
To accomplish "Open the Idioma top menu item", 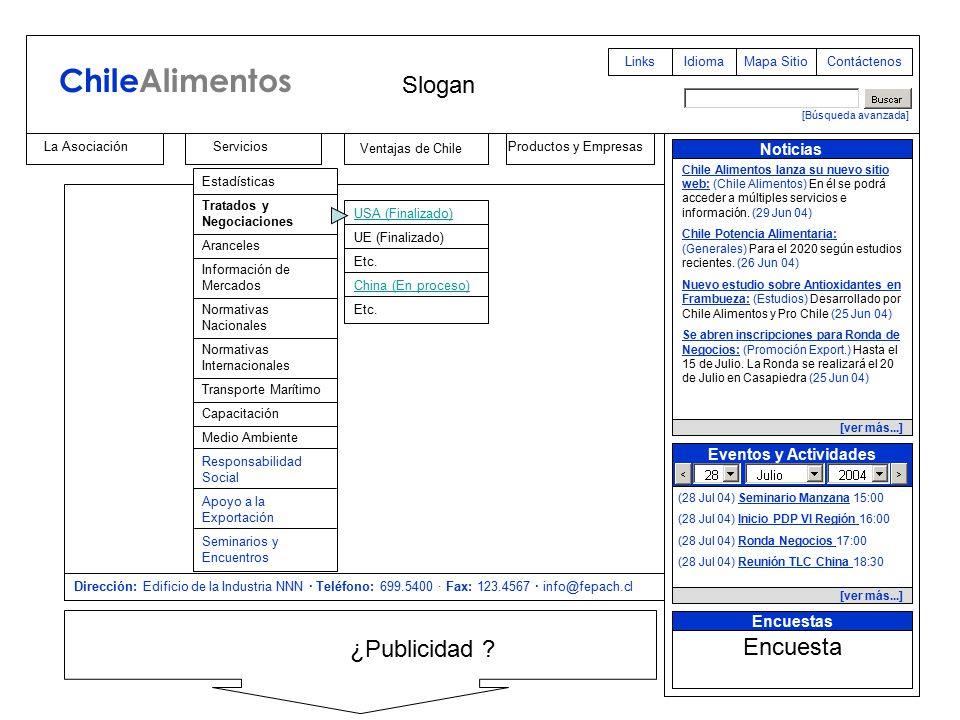I will click(x=703, y=62).
